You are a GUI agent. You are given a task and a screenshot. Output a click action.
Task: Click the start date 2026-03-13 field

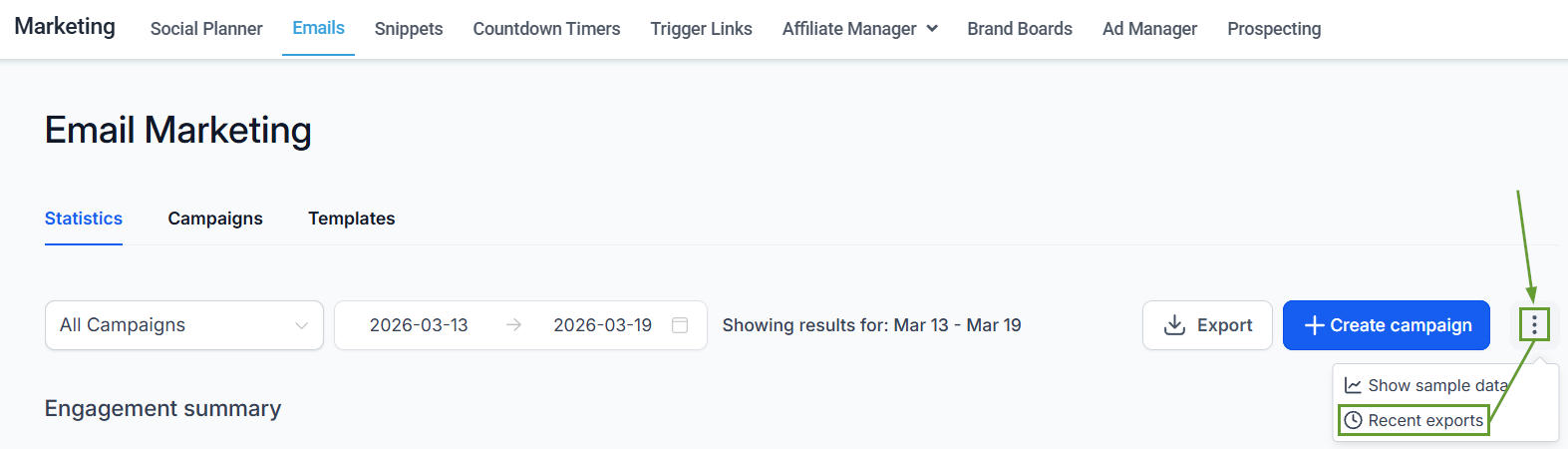tap(419, 325)
